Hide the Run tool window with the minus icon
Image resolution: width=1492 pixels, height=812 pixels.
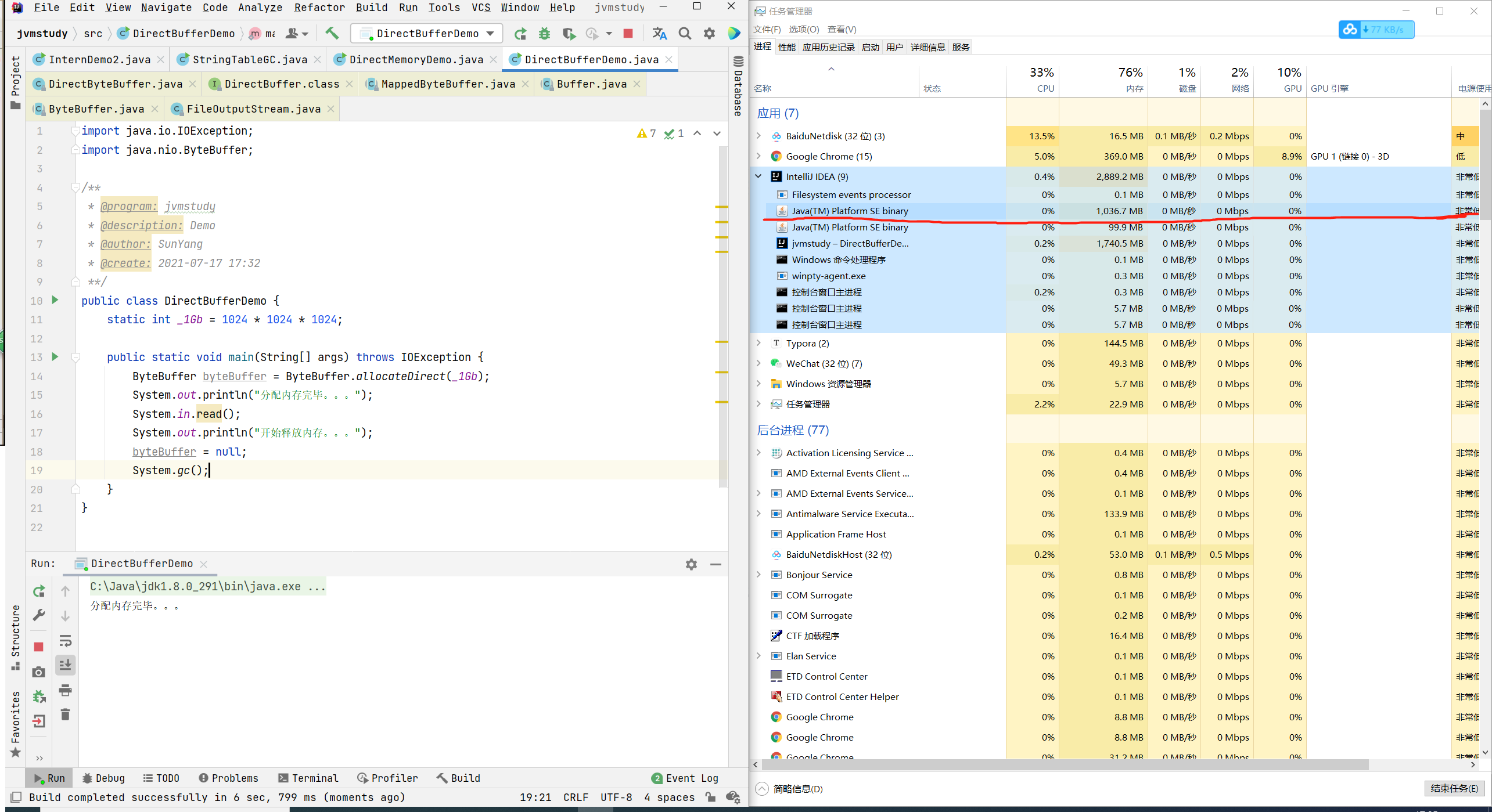pyautogui.click(x=716, y=564)
